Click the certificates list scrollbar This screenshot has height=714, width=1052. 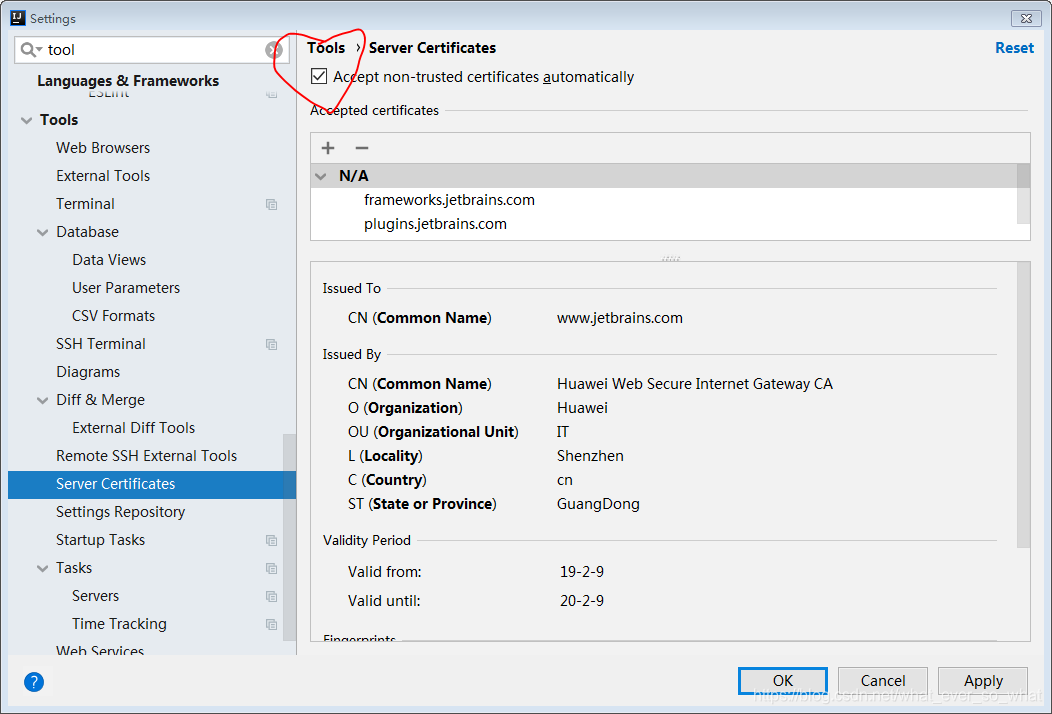click(x=1023, y=193)
